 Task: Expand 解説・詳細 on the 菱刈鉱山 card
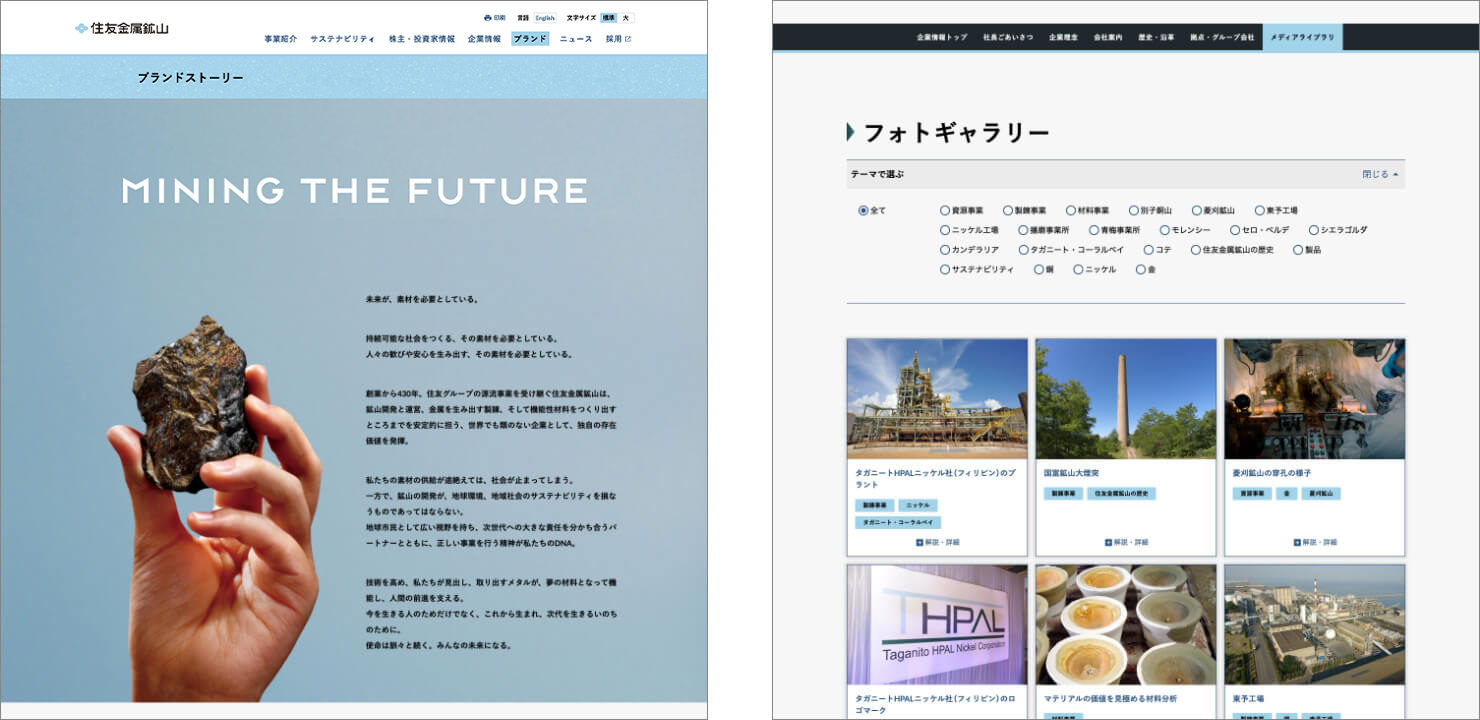tap(1314, 542)
